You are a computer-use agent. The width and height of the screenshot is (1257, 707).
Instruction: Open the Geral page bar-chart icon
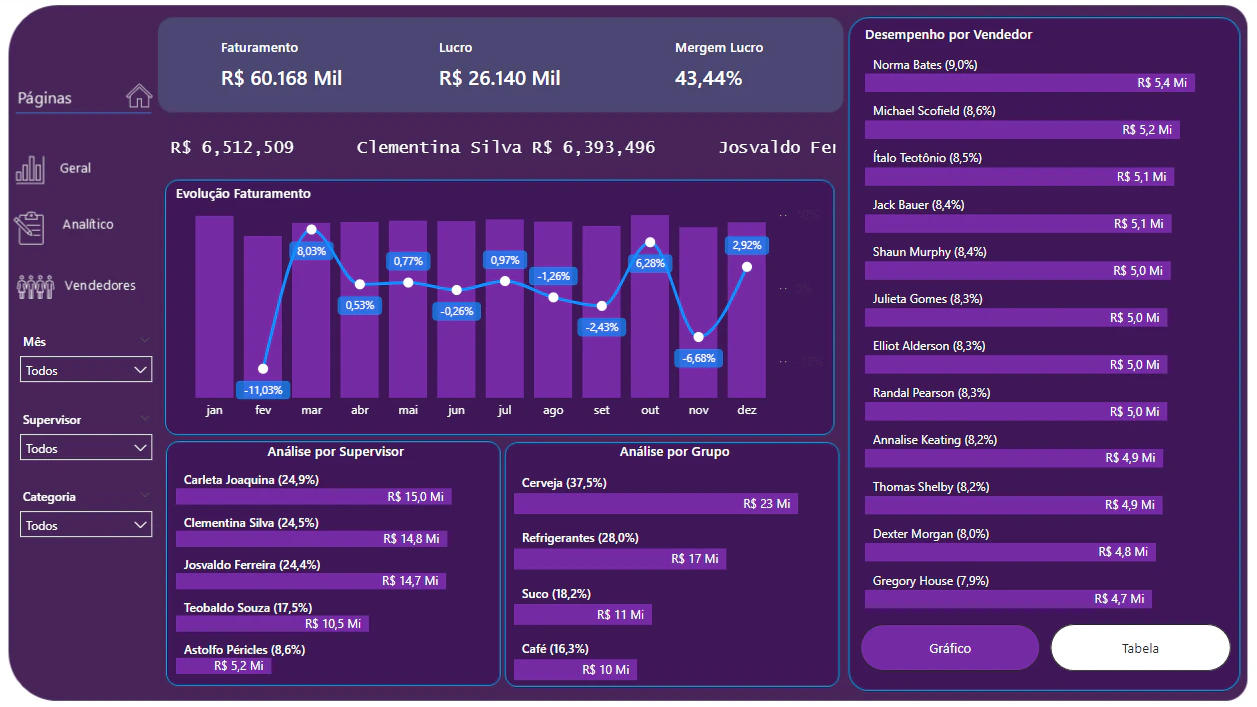pyautogui.click(x=30, y=169)
